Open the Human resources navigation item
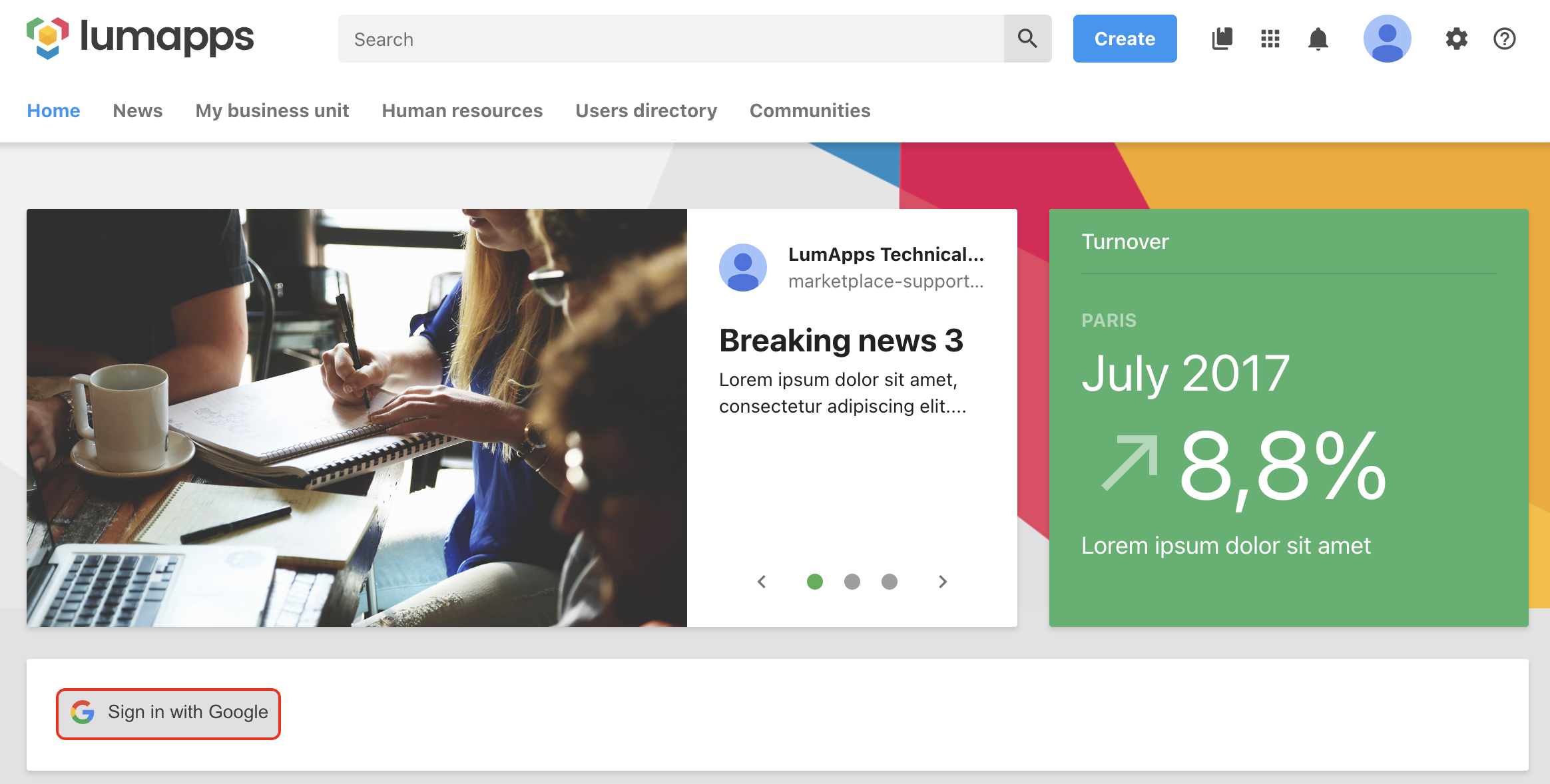 click(x=462, y=110)
